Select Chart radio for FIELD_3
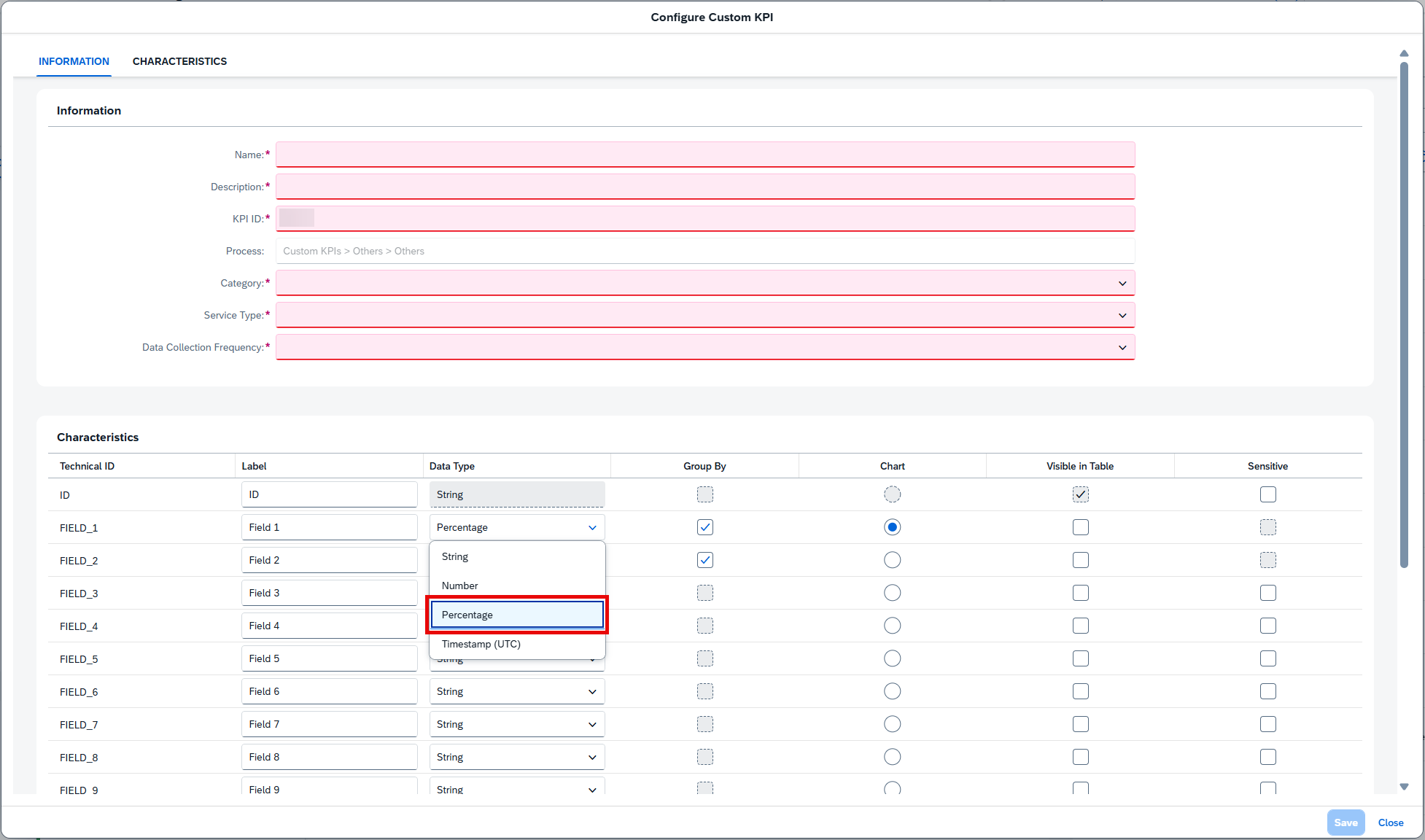 [x=893, y=593]
